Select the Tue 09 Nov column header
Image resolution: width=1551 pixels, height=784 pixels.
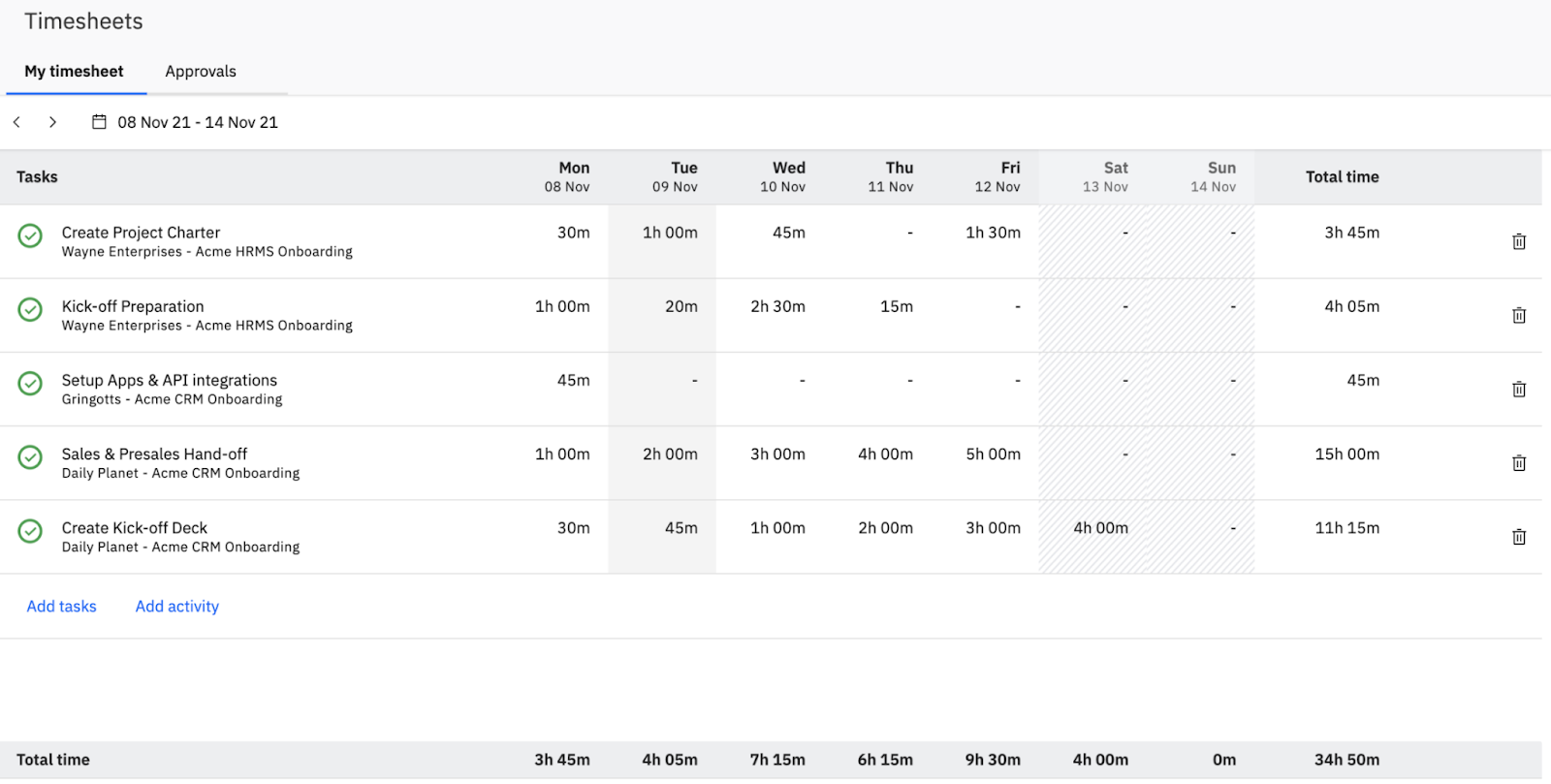pyautogui.click(x=675, y=177)
